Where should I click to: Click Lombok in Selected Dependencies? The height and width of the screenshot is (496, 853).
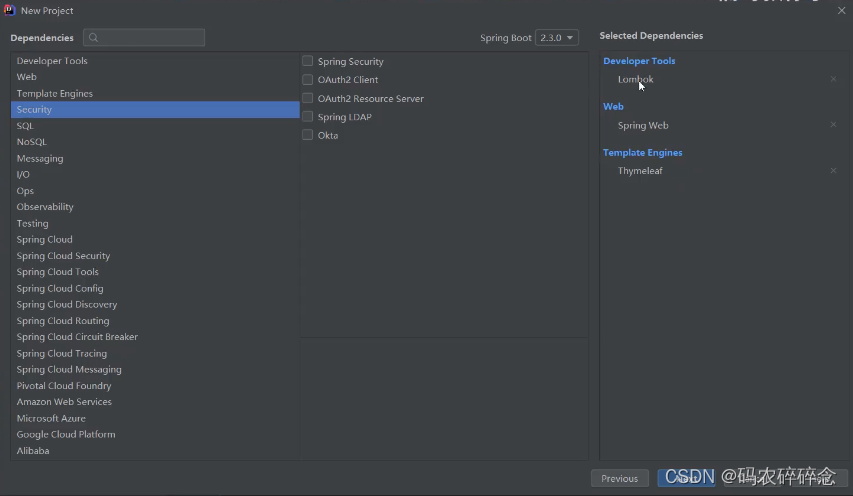coord(635,79)
